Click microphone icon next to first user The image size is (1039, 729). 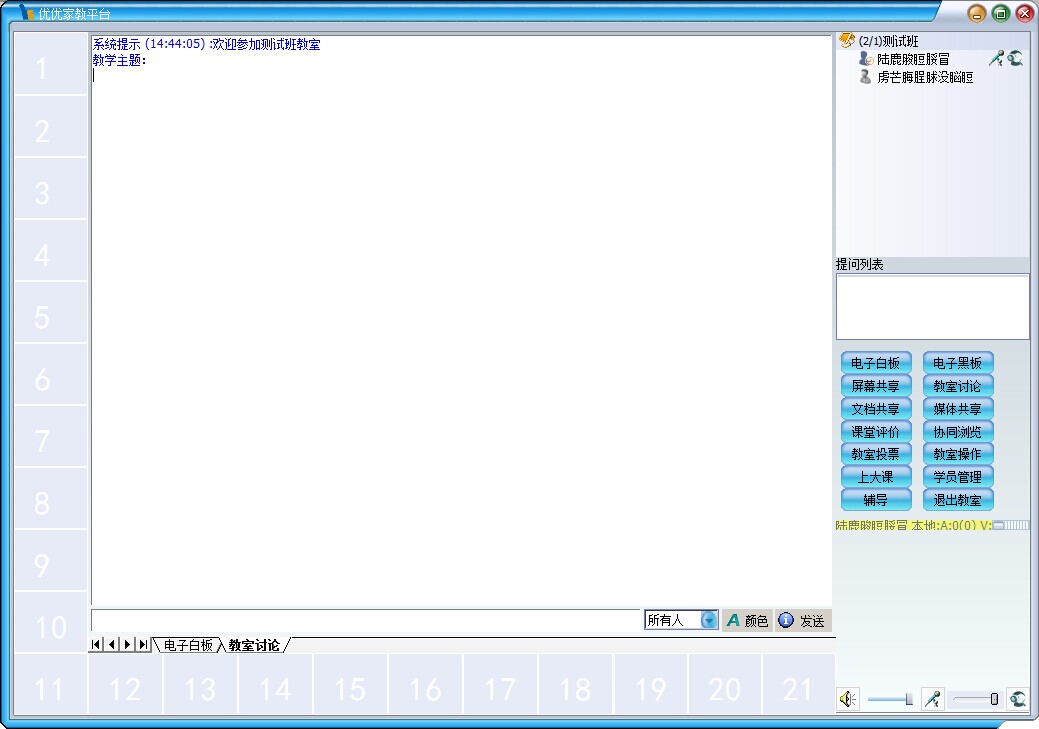tap(996, 59)
